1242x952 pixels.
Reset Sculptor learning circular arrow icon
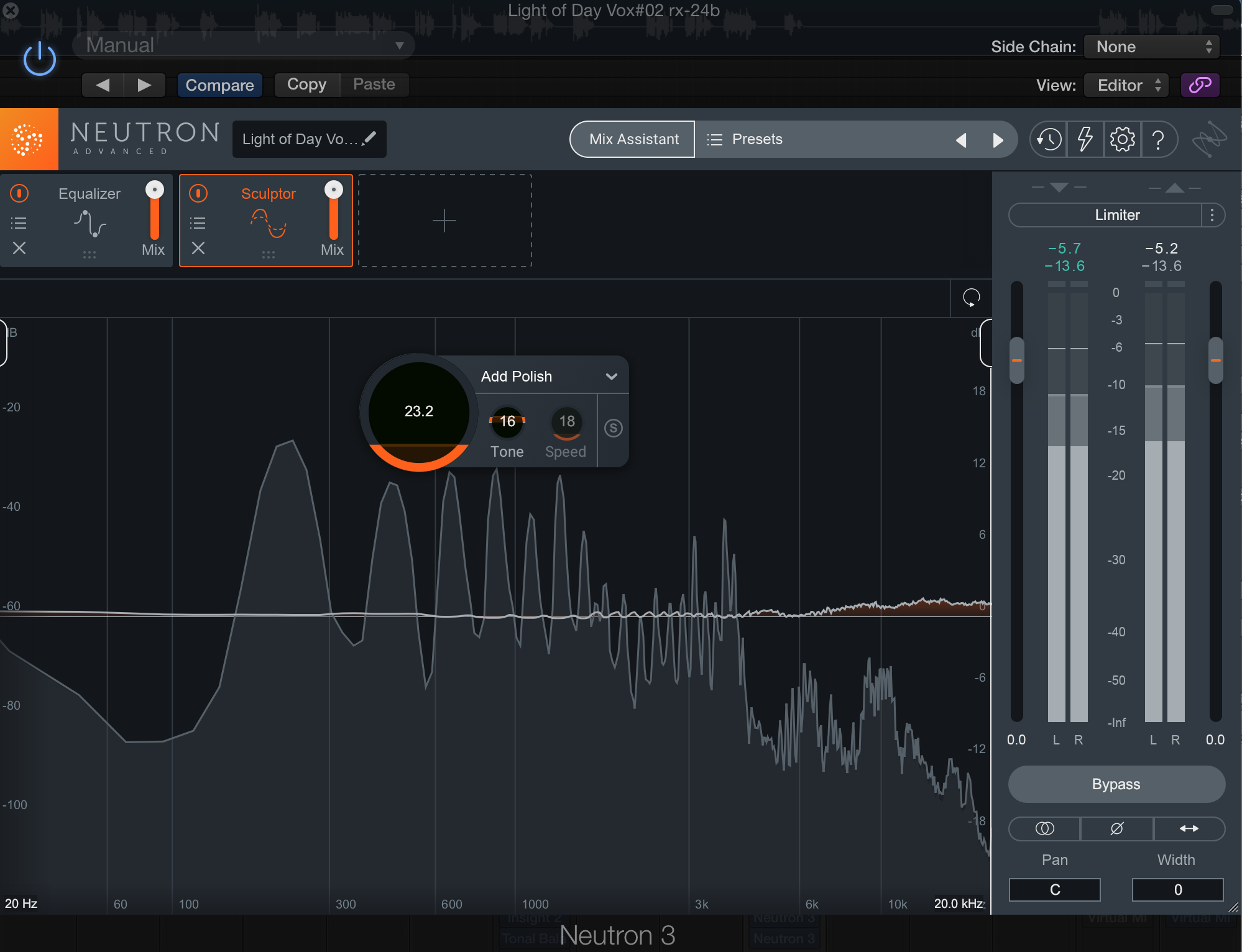pos(971,298)
